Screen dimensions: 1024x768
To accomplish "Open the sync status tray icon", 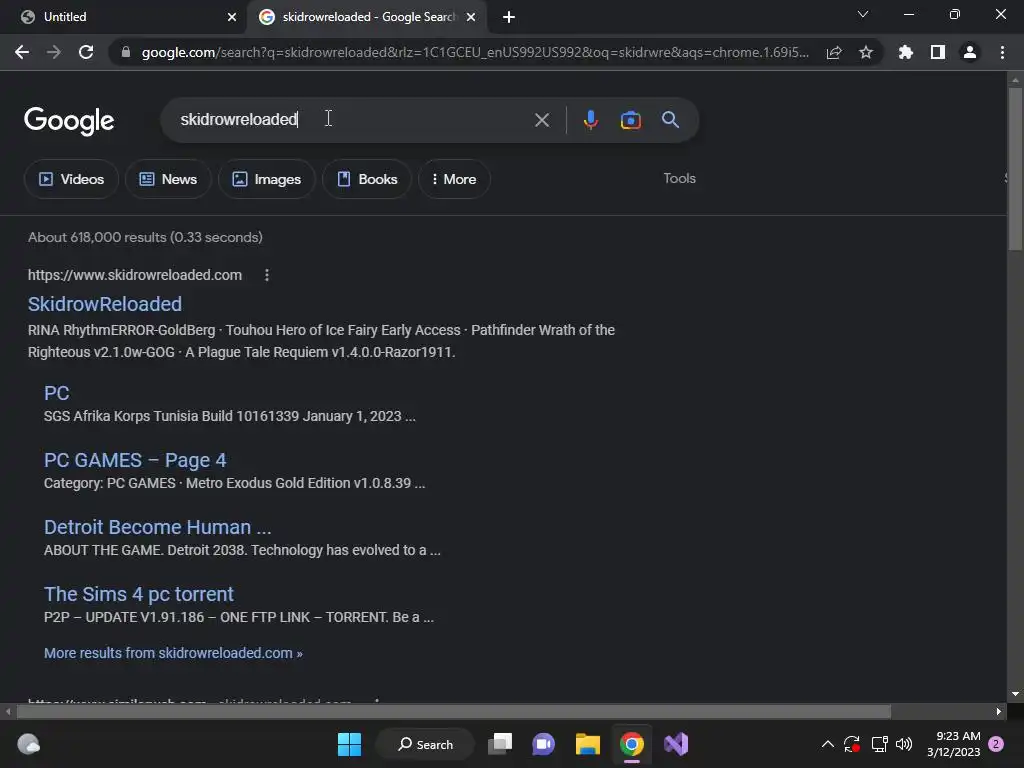I will point(852,744).
